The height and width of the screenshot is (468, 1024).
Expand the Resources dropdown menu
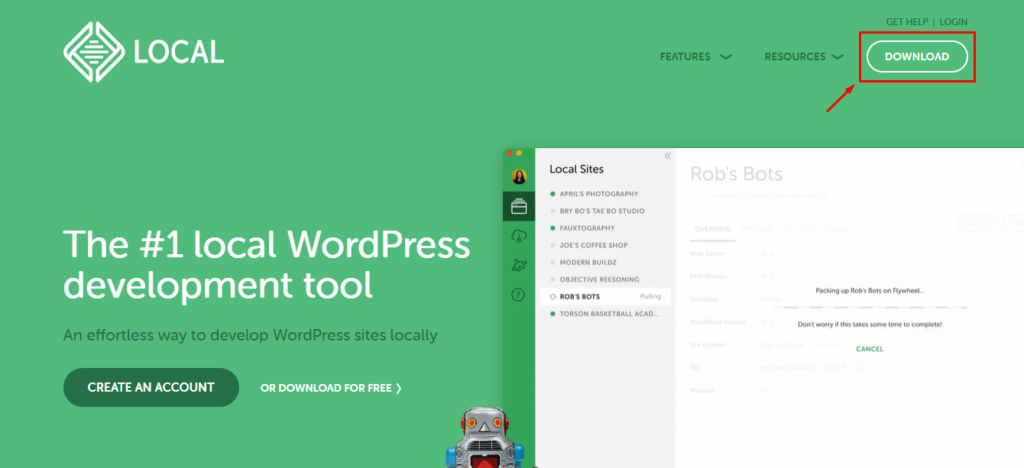click(803, 57)
